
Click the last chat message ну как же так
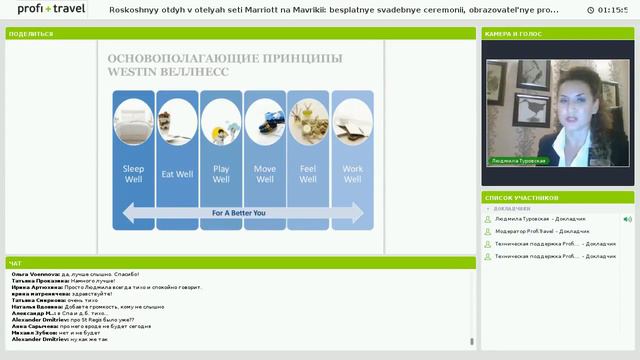(60, 340)
